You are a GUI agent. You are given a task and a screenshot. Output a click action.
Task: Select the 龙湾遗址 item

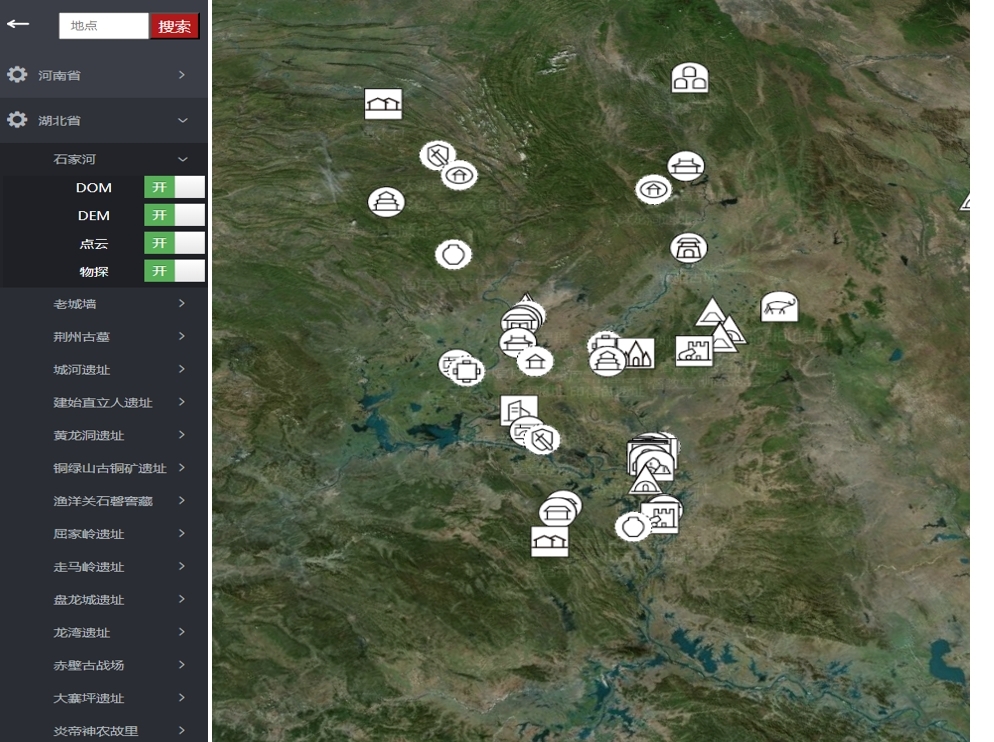(104, 632)
